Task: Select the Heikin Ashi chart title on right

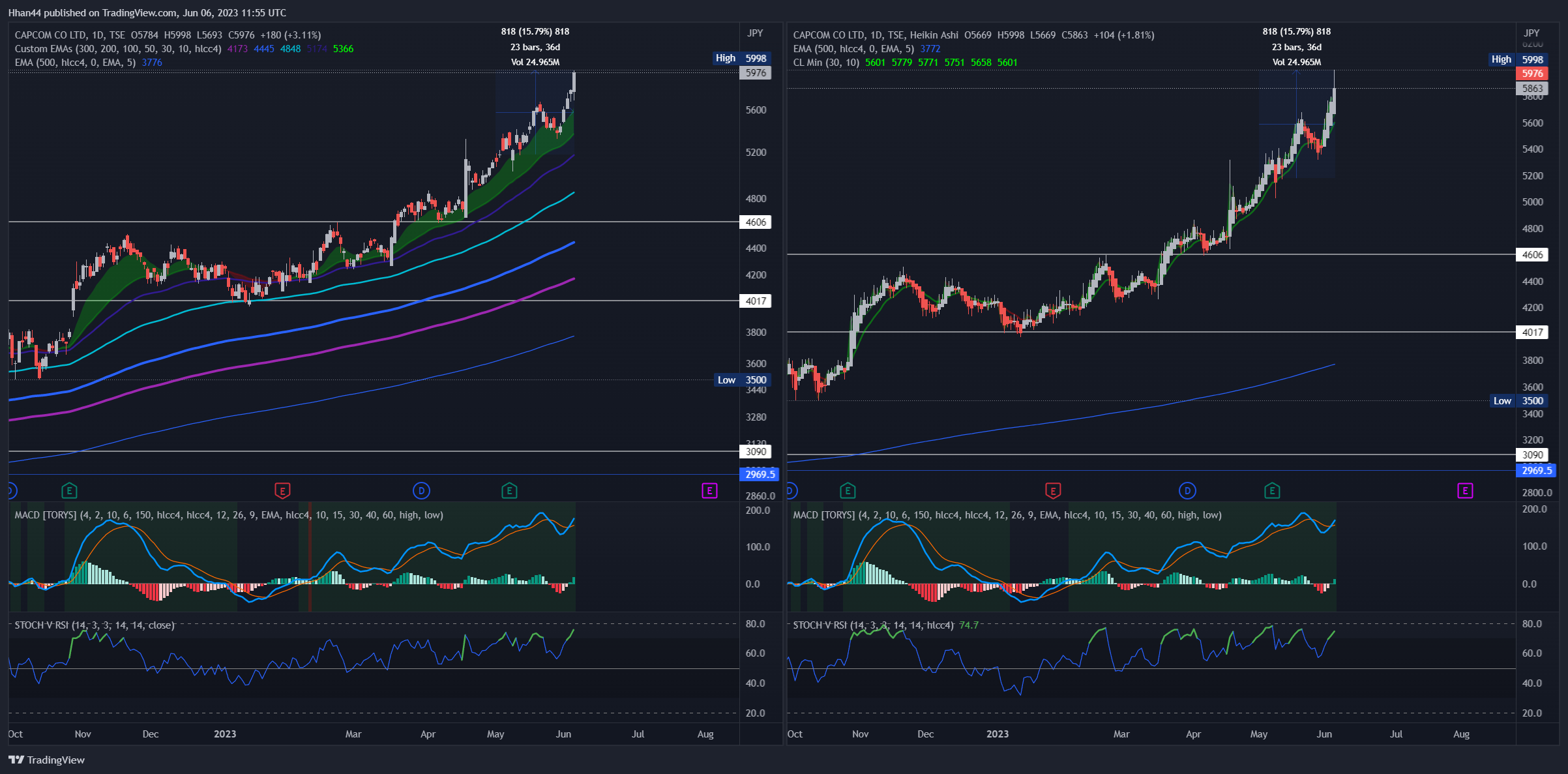Action: [x=876, y=35]
